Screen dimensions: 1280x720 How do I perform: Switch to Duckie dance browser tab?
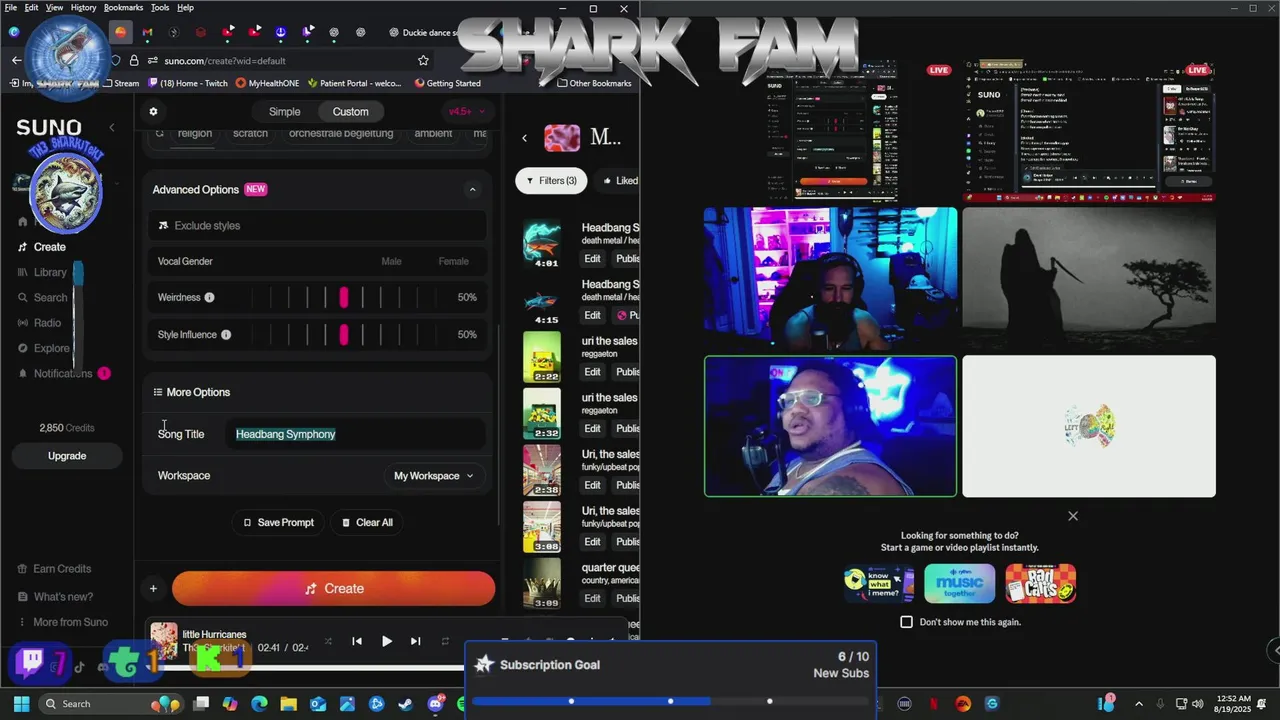[425, 32]
